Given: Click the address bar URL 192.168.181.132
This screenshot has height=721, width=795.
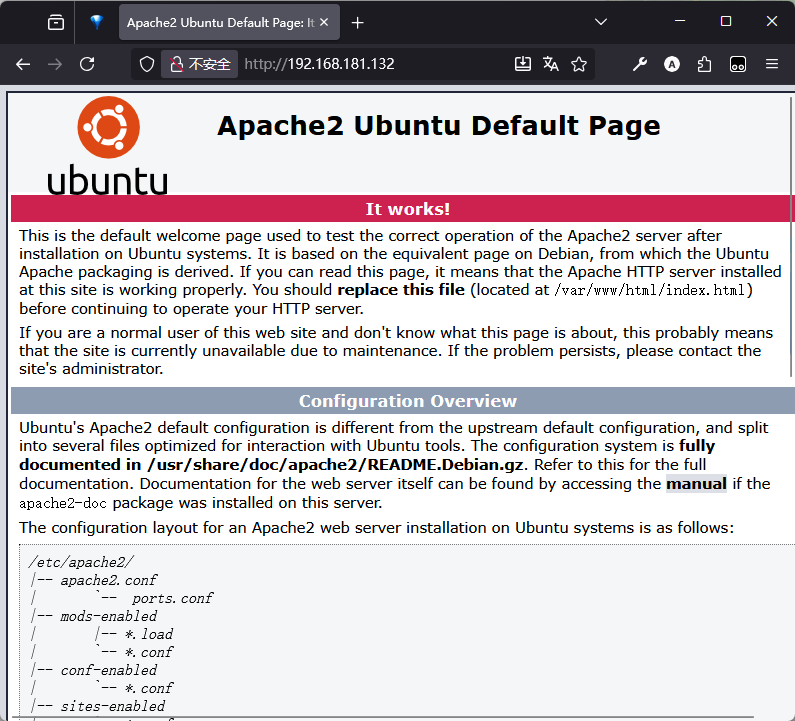Looking at the screenshot, I should [x=320, y=64].
